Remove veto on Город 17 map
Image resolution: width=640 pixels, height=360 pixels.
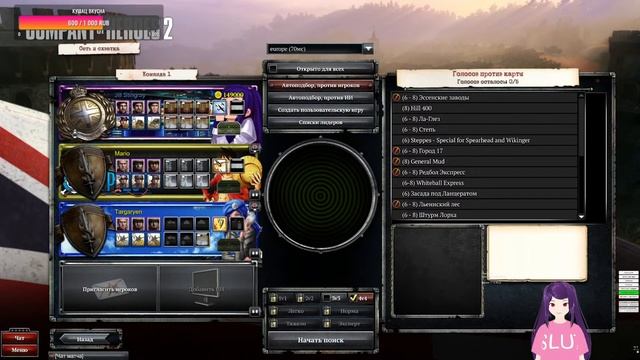pos(396,151)
